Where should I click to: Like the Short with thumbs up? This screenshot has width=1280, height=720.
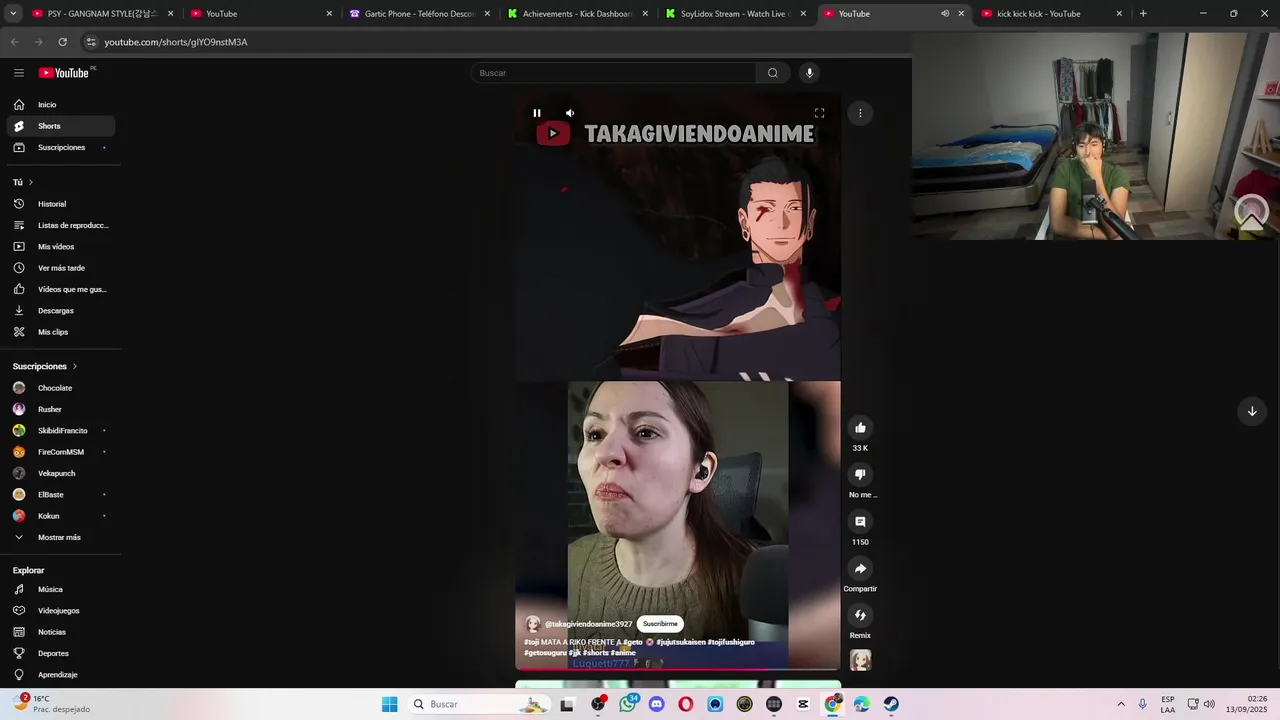860,428
